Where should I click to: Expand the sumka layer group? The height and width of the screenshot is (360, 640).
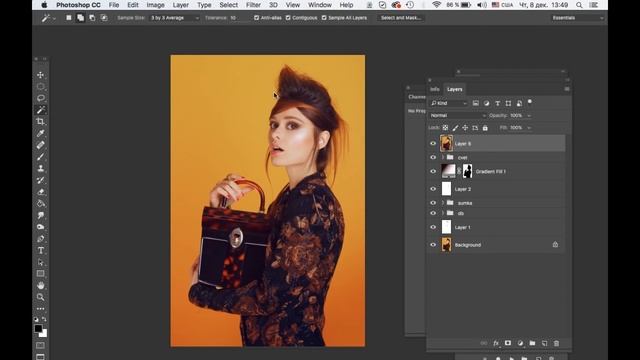coord(443,203)
